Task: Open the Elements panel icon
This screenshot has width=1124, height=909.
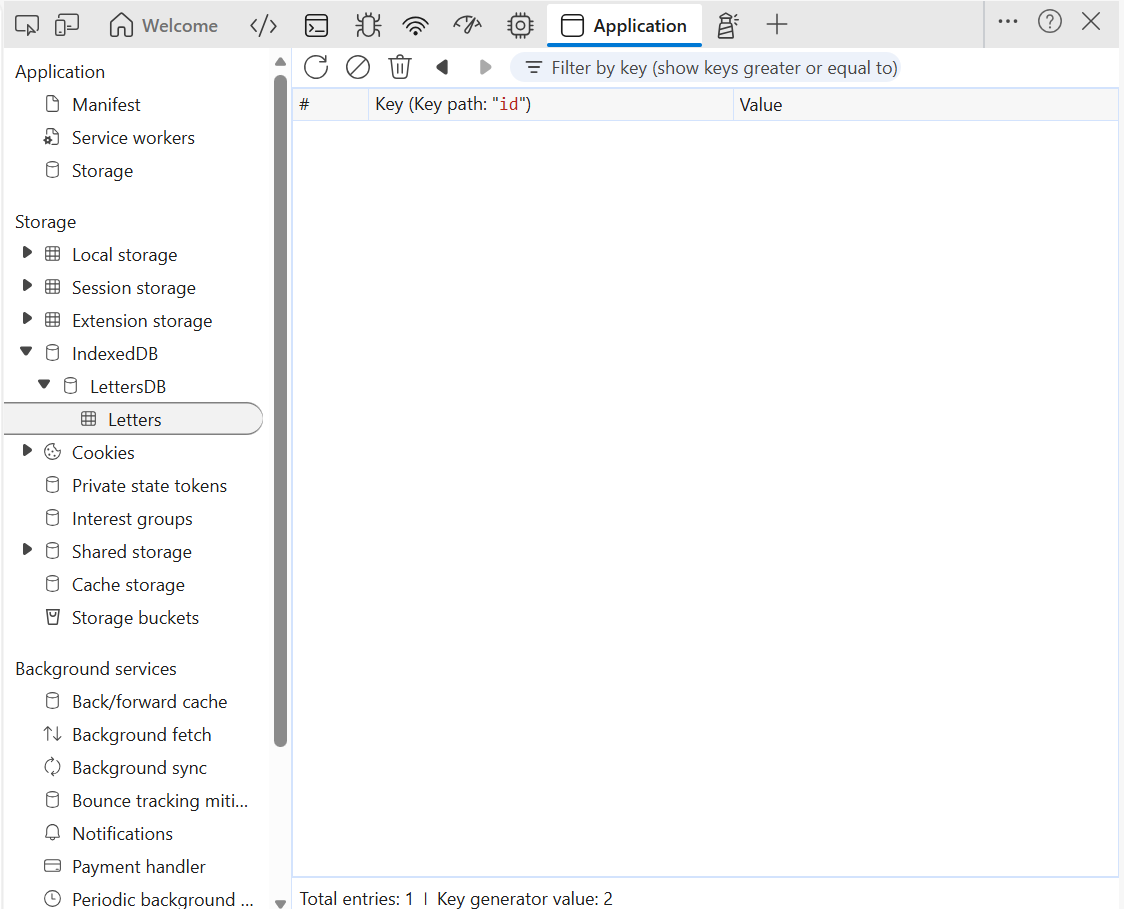Action: 263,25
